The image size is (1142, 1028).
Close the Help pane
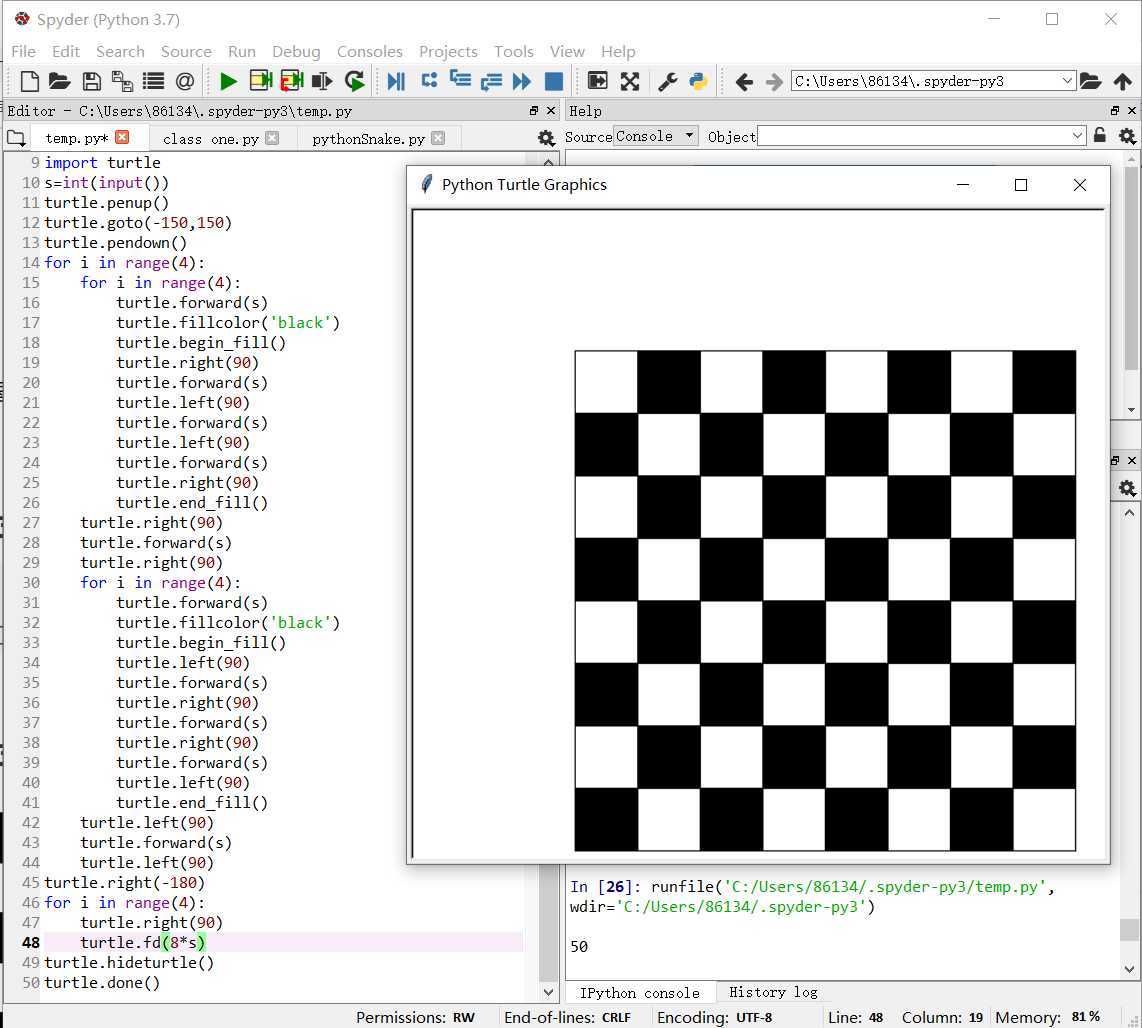pos(1132,111)
